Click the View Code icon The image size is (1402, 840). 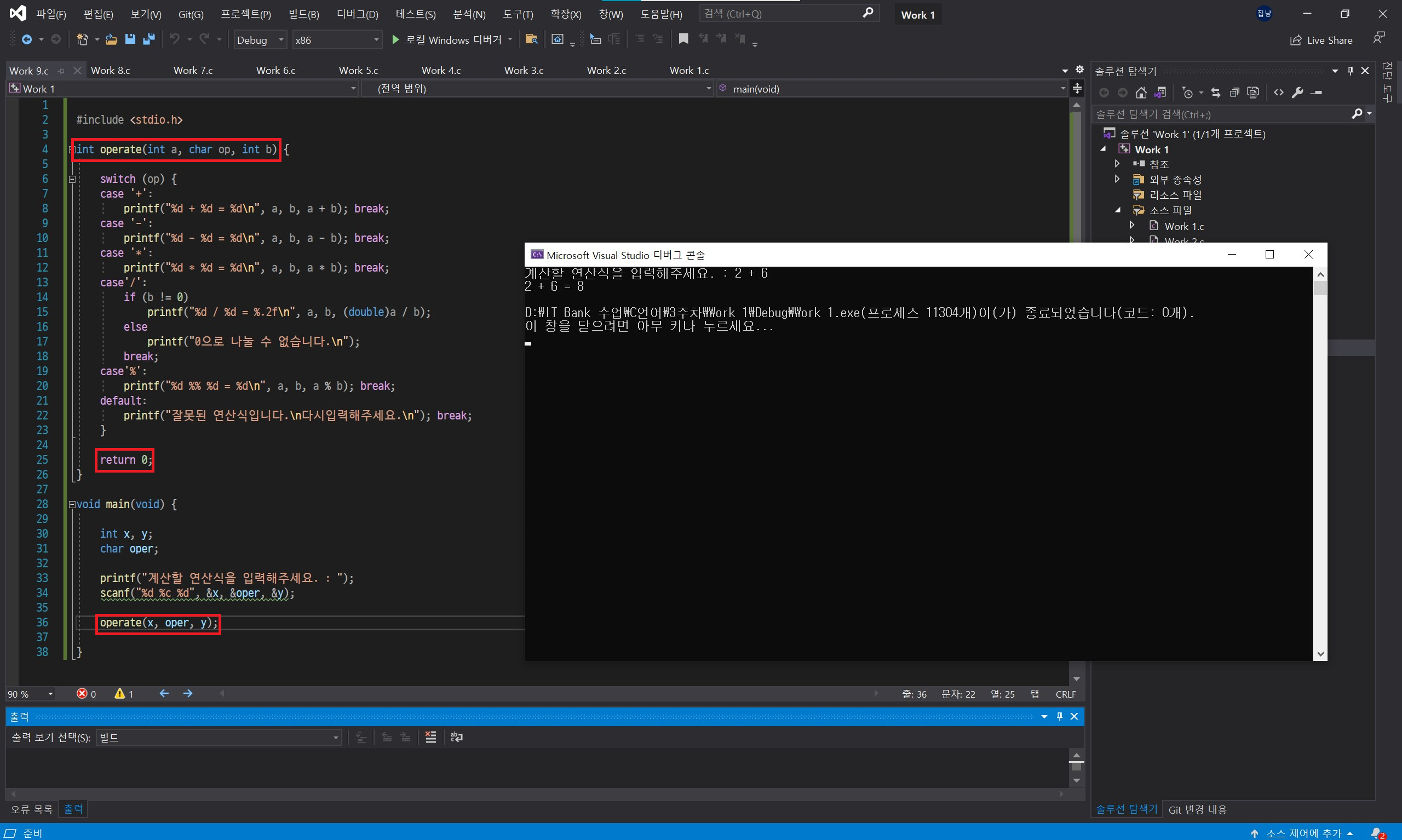[x=1279, y=92]
